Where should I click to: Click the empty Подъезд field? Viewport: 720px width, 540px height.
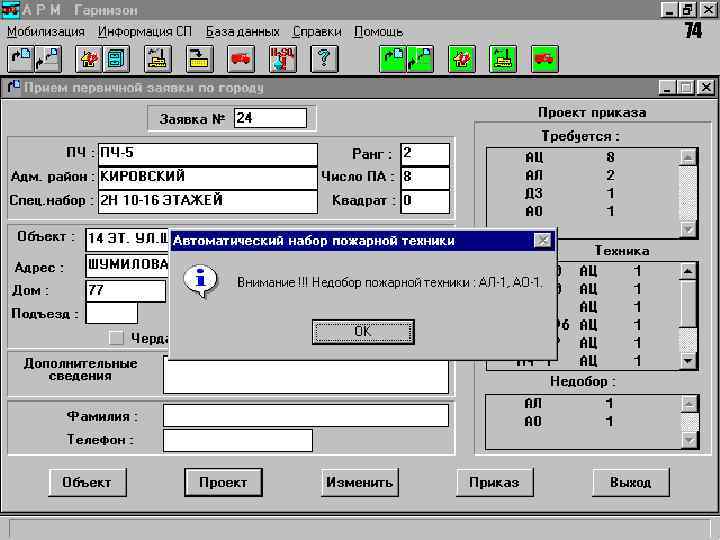click(112, 314)
